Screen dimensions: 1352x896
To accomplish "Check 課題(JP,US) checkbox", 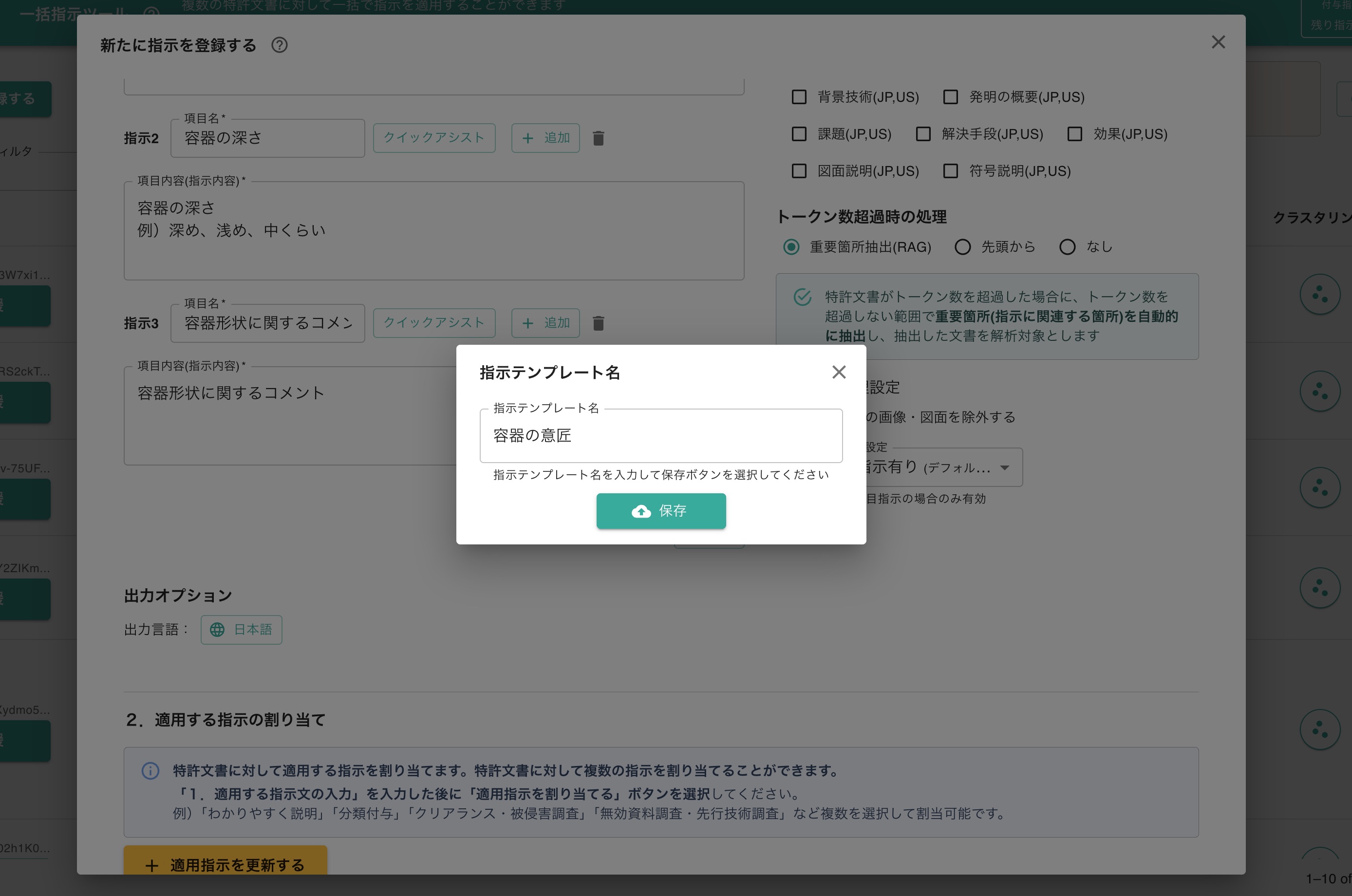I will [799, 134].
